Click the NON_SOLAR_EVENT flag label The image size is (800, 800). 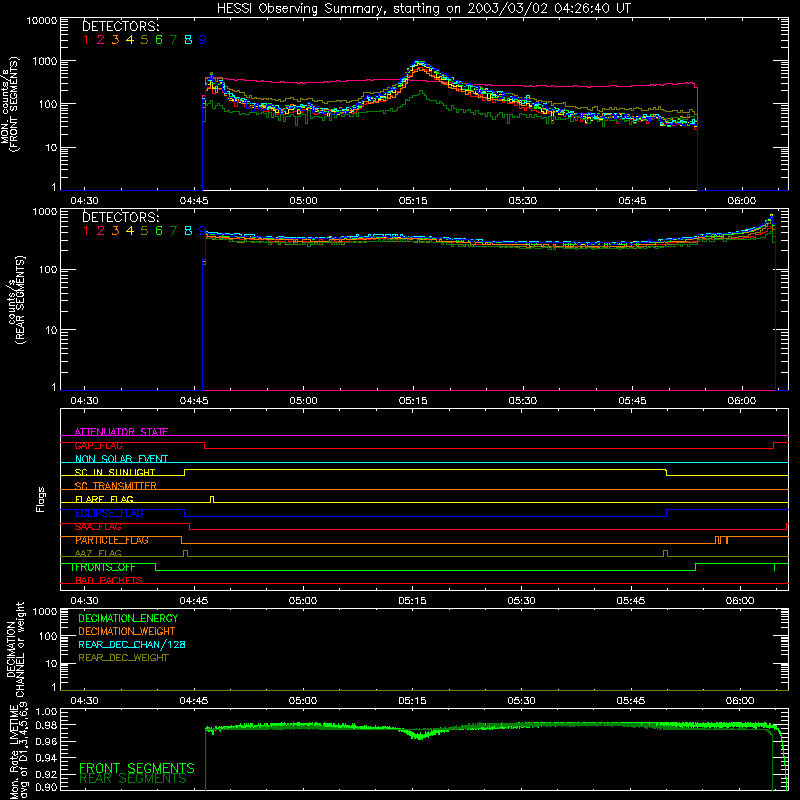tap(121, 459)
